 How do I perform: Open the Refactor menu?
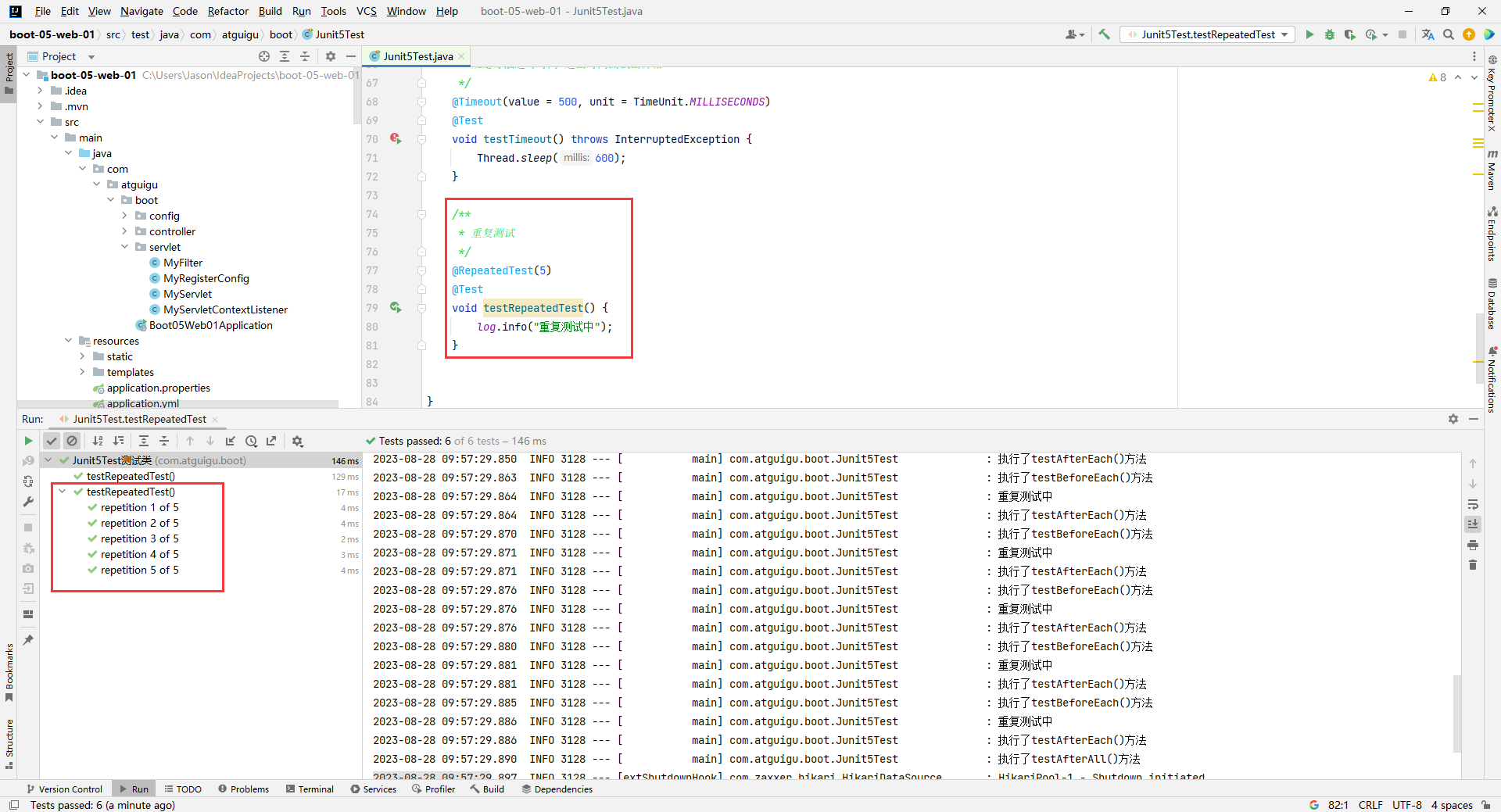tap(227, 11)
